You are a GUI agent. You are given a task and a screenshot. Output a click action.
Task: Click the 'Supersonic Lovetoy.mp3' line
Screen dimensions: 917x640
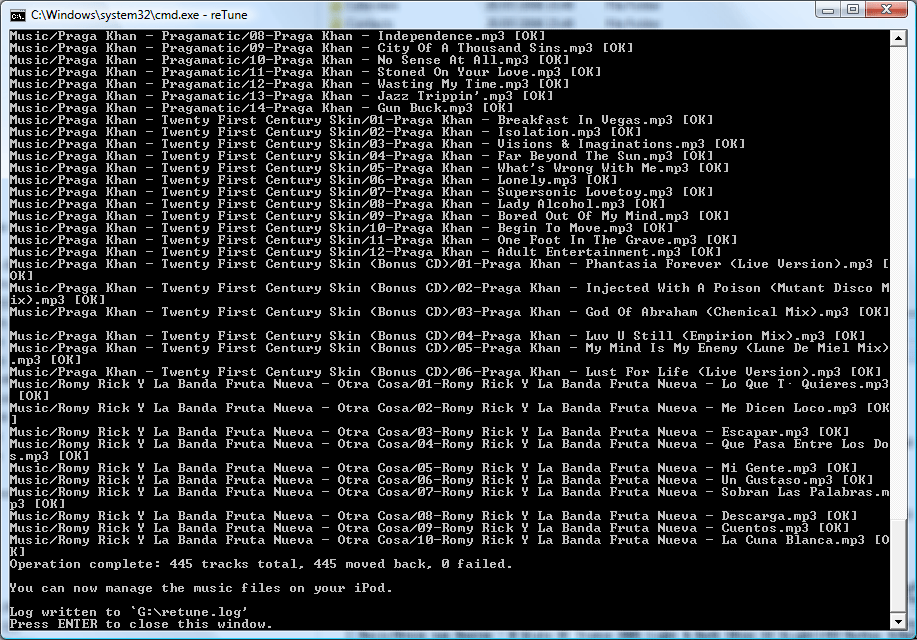click(x=361, y=192)
